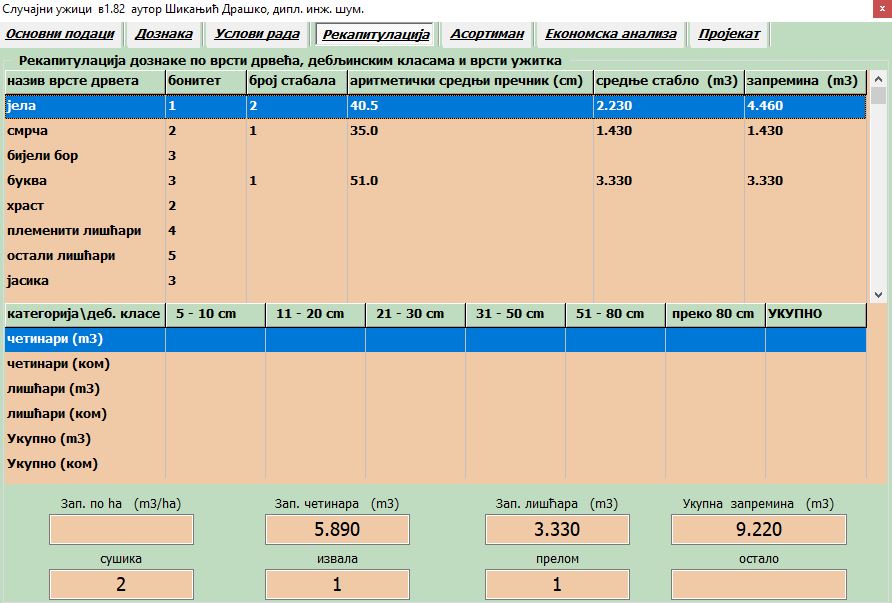Click the 31 - 50 cm column header
Screen dimensions: 892x603
516,315
